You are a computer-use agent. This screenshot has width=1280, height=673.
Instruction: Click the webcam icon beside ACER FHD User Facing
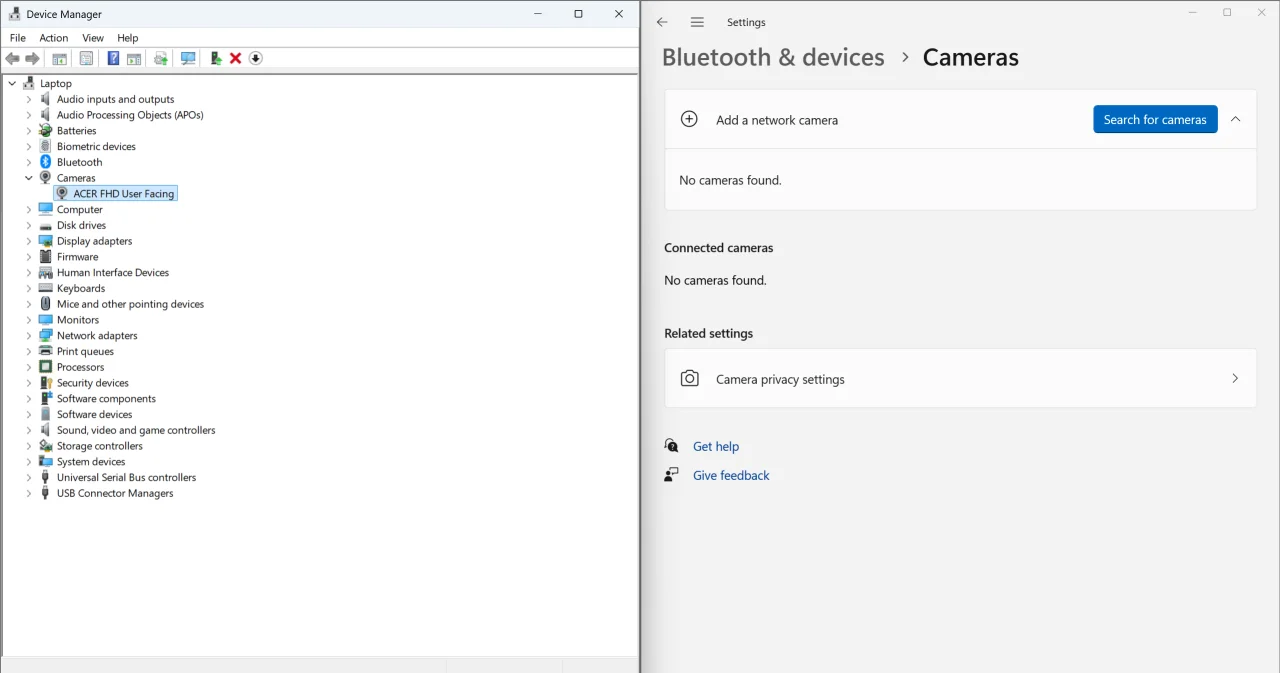pyautogui.click(x=62, y=194)
